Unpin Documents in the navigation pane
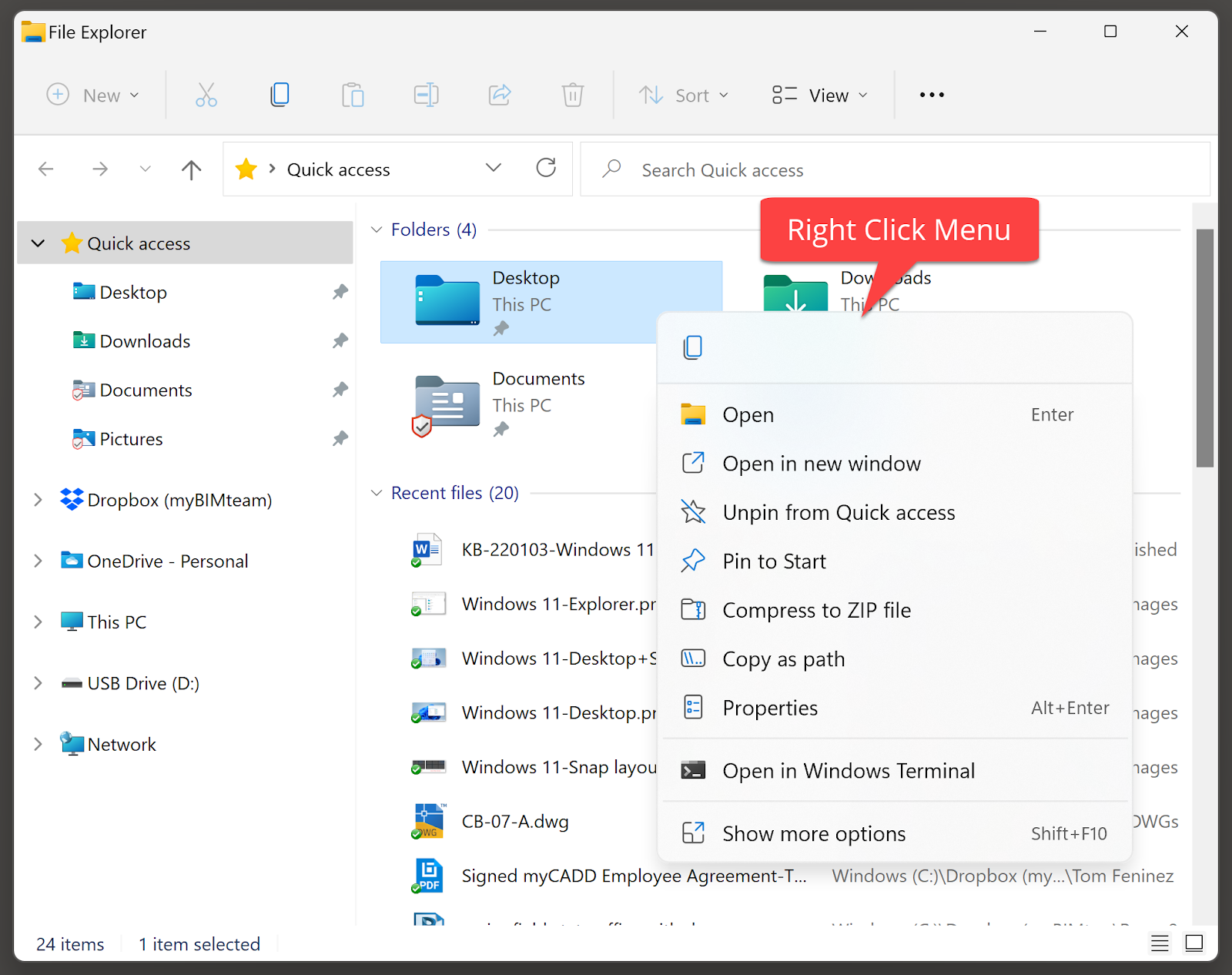1232x975 pixels. (x=340, y=390)
